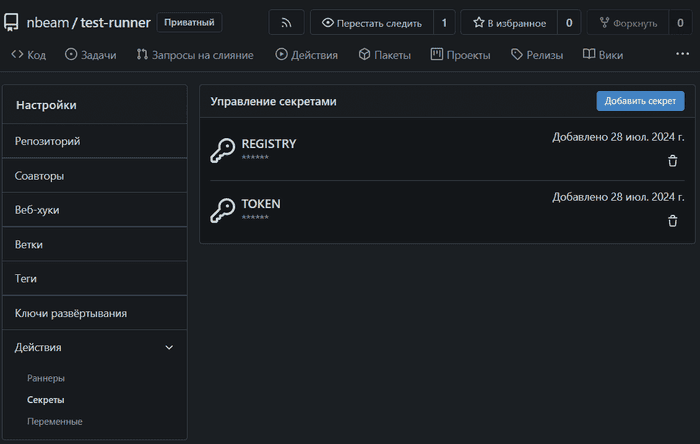Open the nbeam owner link

tap(47, 22)
